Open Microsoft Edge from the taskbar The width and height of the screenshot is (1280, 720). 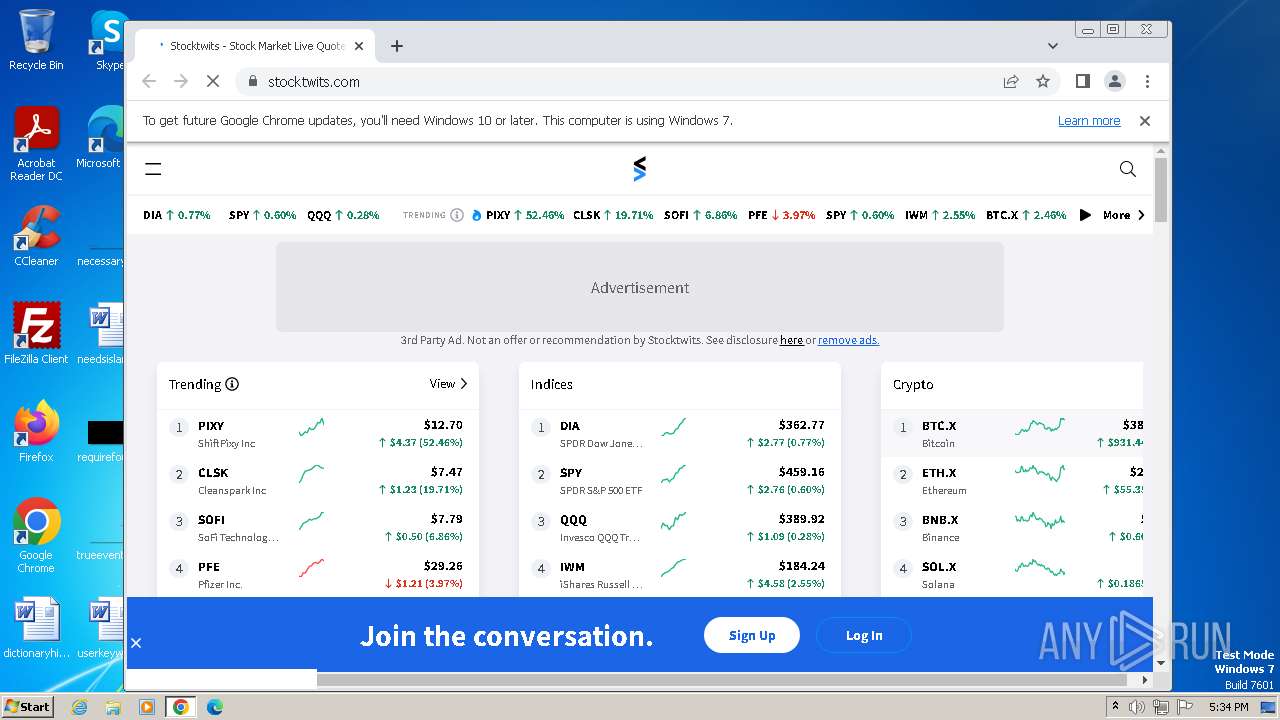(214, 707)
